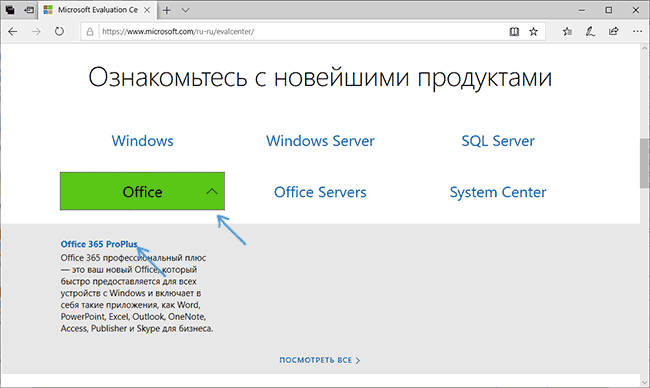Share this page

tap(614, 32)
